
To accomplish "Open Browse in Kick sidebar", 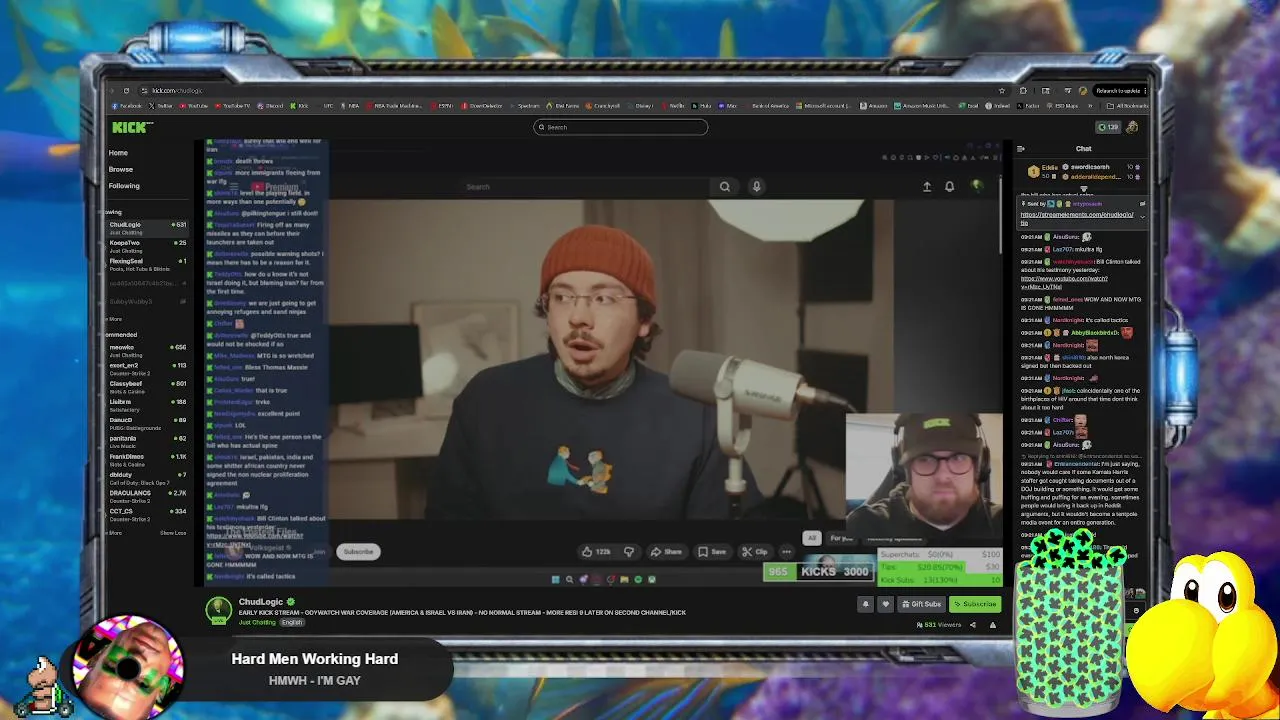I will (121, 169).
